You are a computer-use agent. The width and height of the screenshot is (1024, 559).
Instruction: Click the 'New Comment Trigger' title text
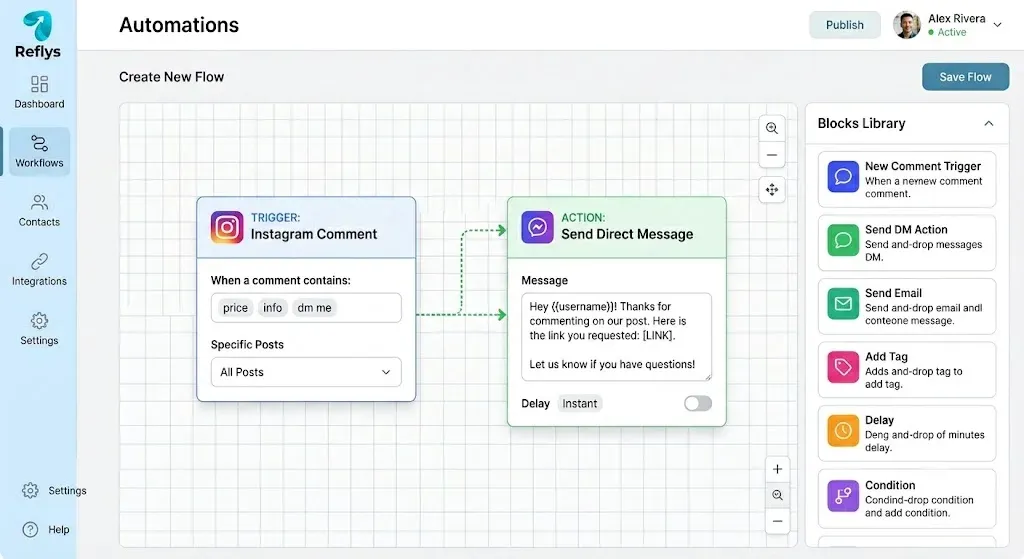[923, 167]
